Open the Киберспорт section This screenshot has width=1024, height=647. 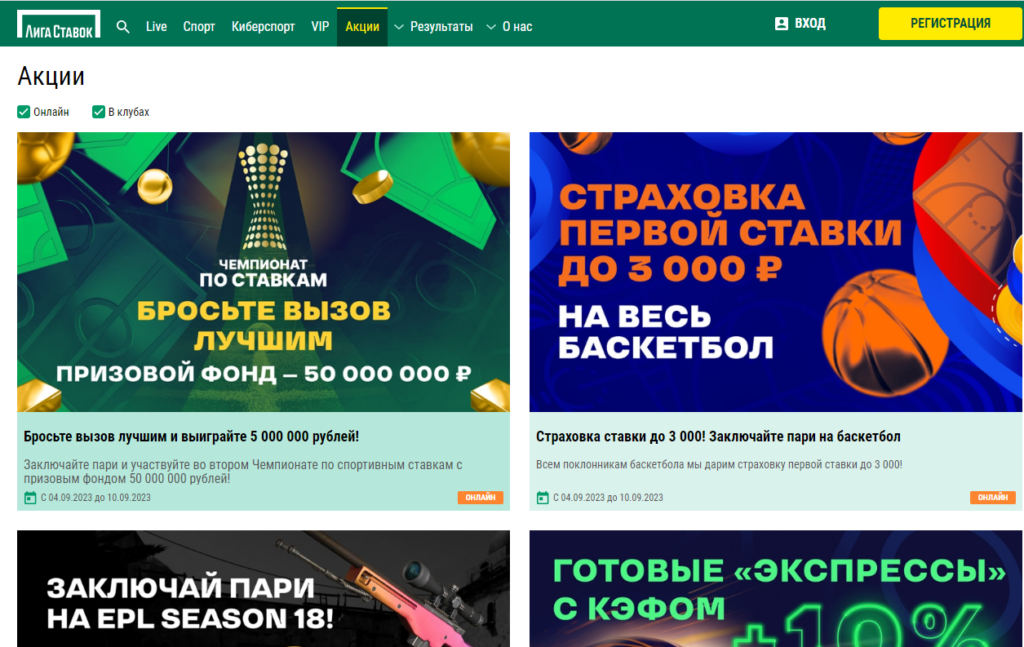(263, 27)
